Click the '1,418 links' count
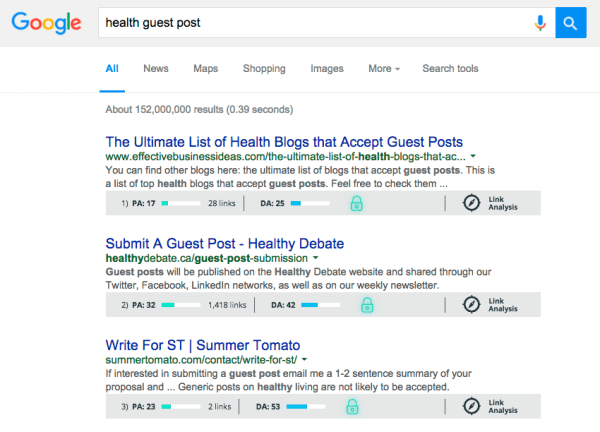The height and width of the screenshot is (432, 600). (227, 305)
